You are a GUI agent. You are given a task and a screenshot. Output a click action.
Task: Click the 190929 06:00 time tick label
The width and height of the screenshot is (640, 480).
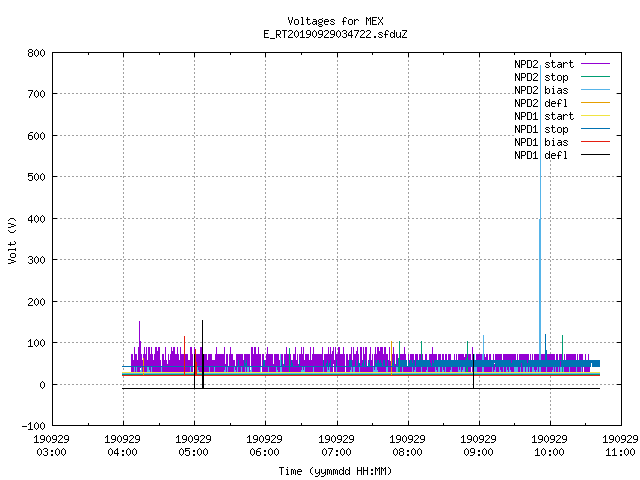[x=264, y=446]
